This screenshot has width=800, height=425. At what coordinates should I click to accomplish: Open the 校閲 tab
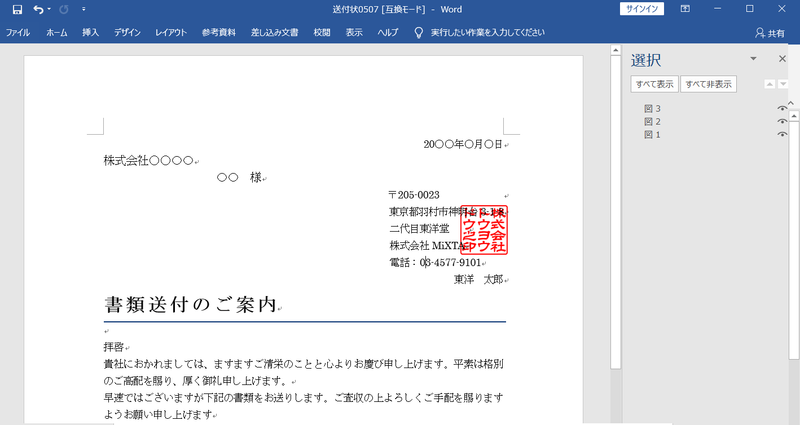(x=322, y=33)
